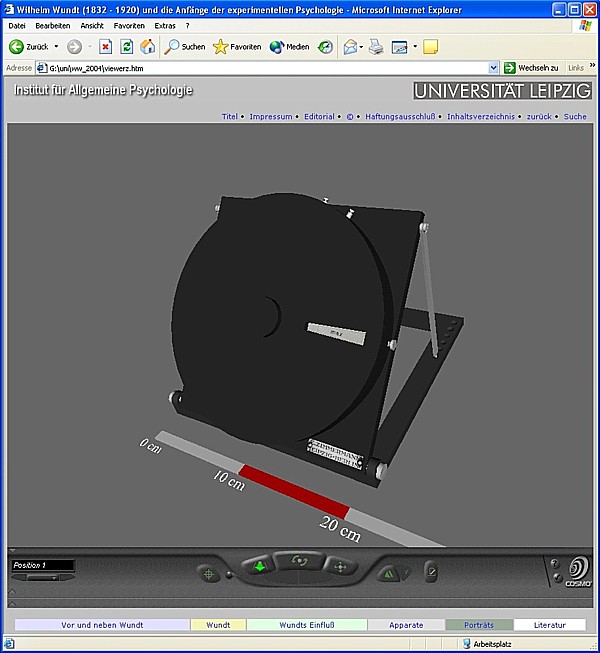
Task: Click the forward navigation arrow icon
Action: [x=75, y=47]
